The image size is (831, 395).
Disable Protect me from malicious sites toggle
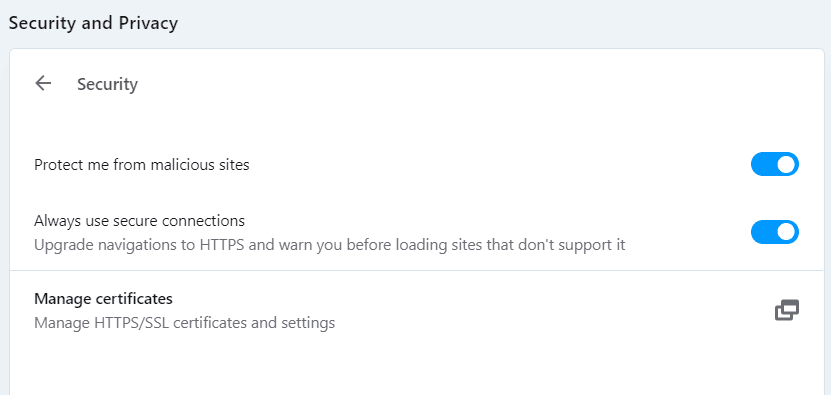[x=774, y=164]
